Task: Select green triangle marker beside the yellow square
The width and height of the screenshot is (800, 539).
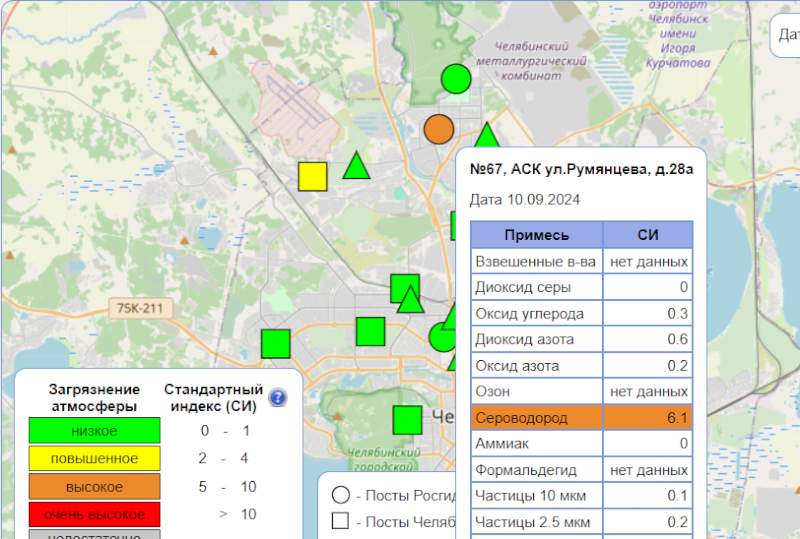Action: click(x=356, y=165)
